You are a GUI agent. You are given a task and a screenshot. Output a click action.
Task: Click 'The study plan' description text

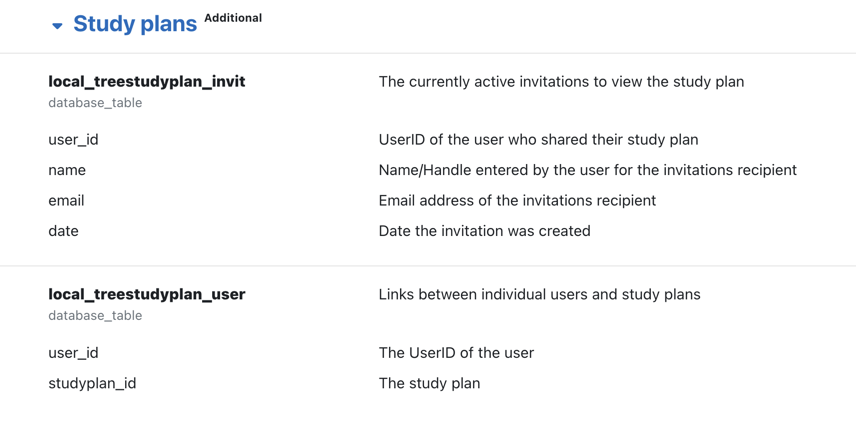point(429,383)
